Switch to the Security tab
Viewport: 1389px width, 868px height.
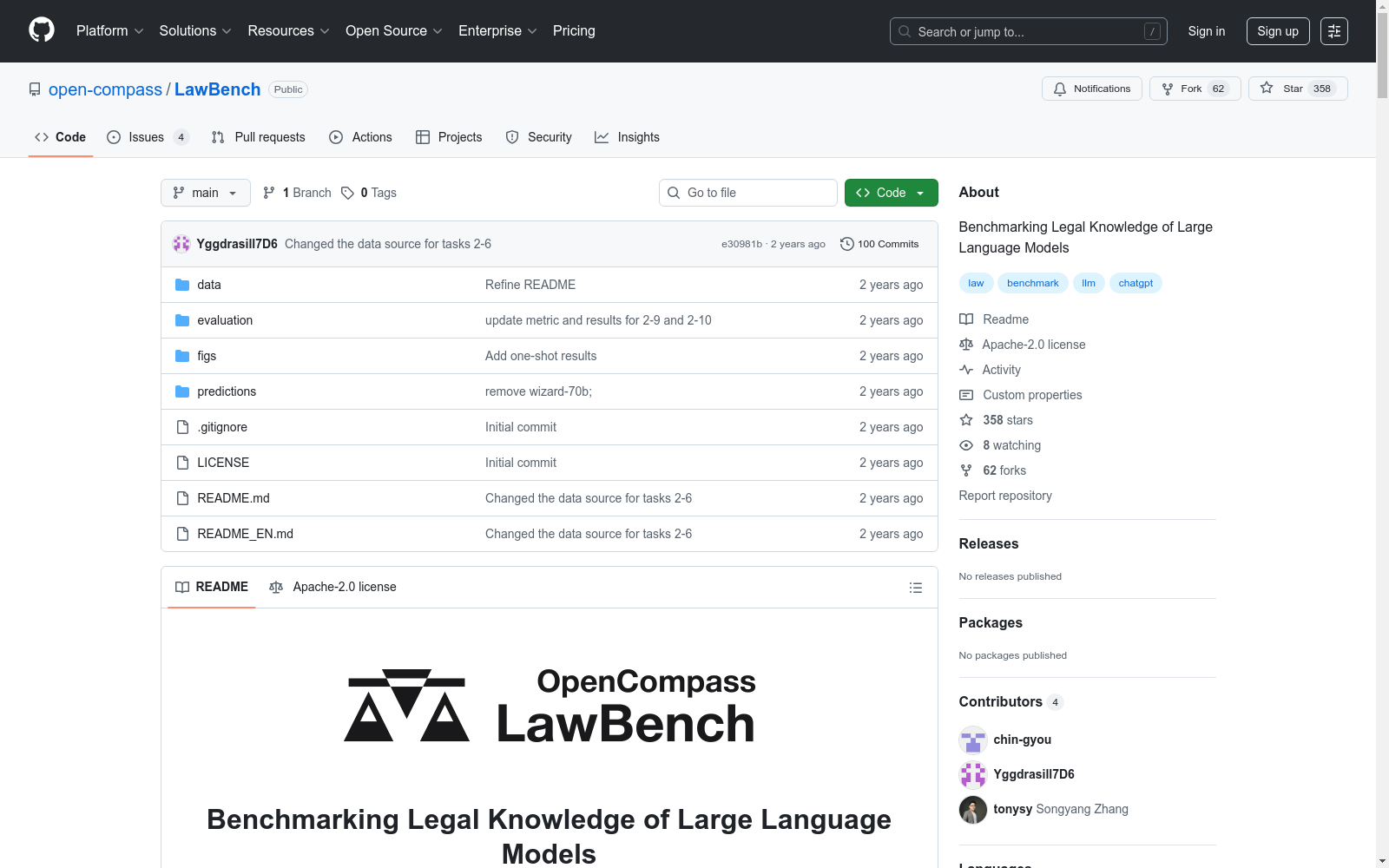(538, 137)
